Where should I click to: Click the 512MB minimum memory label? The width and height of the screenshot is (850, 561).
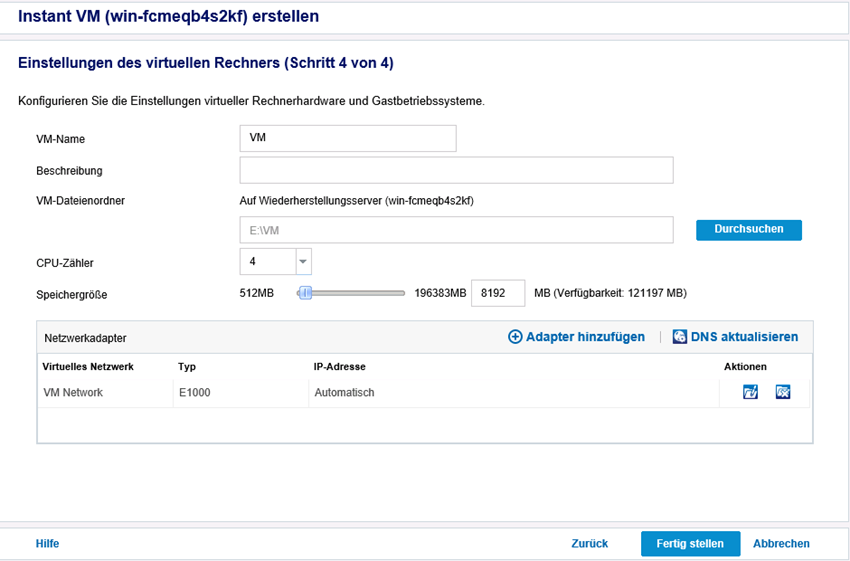[256, 293]
